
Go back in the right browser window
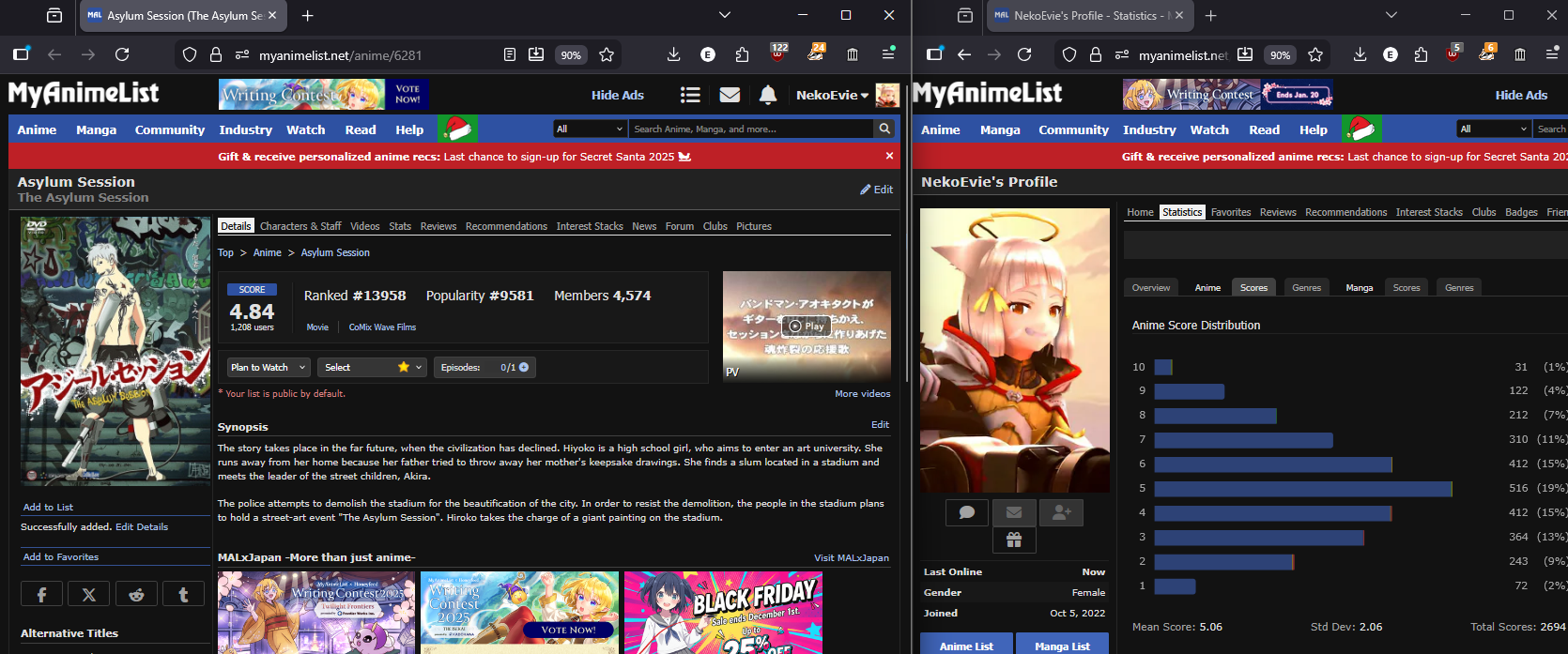[x=964, y=54]
